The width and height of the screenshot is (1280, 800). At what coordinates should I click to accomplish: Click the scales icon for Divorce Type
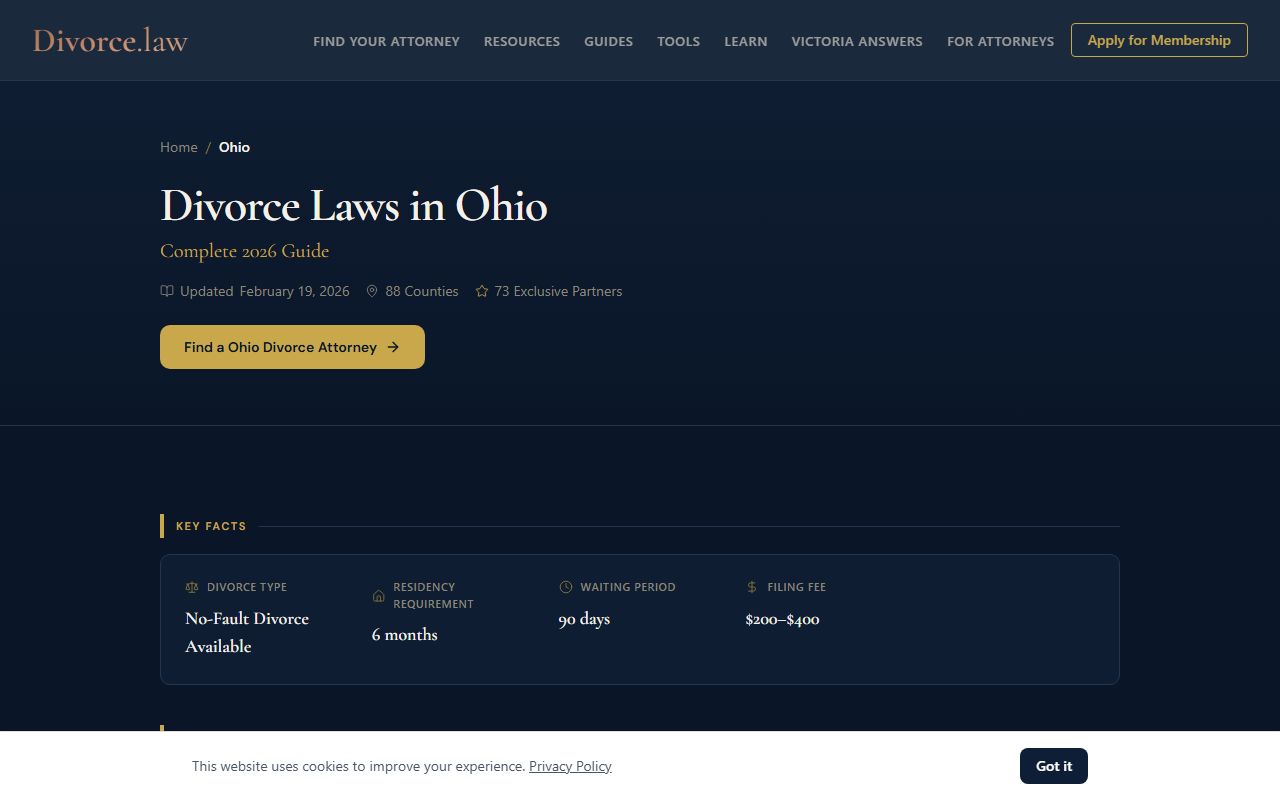coord(192,587)
